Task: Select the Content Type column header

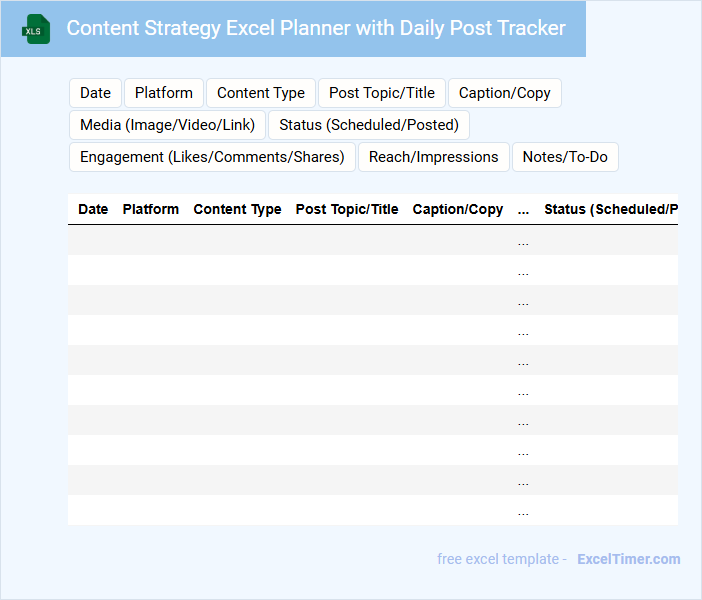Action: [x=237, y=209]
